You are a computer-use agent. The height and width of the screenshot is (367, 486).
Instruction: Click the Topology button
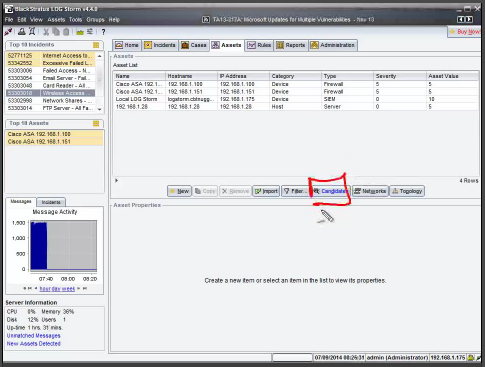pyautogui.click(x=407, y=191)
